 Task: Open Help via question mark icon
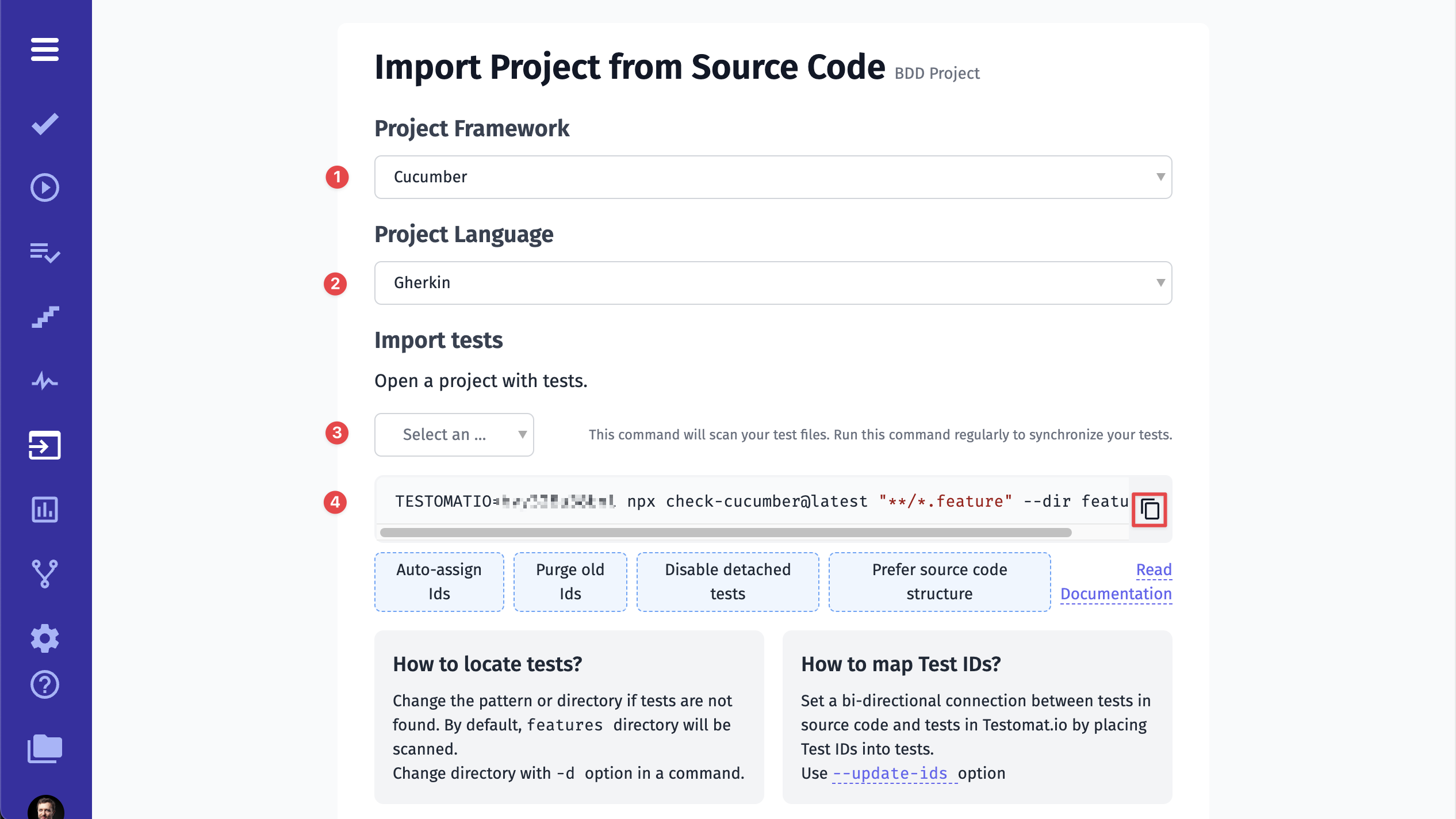tap(45, 684)
